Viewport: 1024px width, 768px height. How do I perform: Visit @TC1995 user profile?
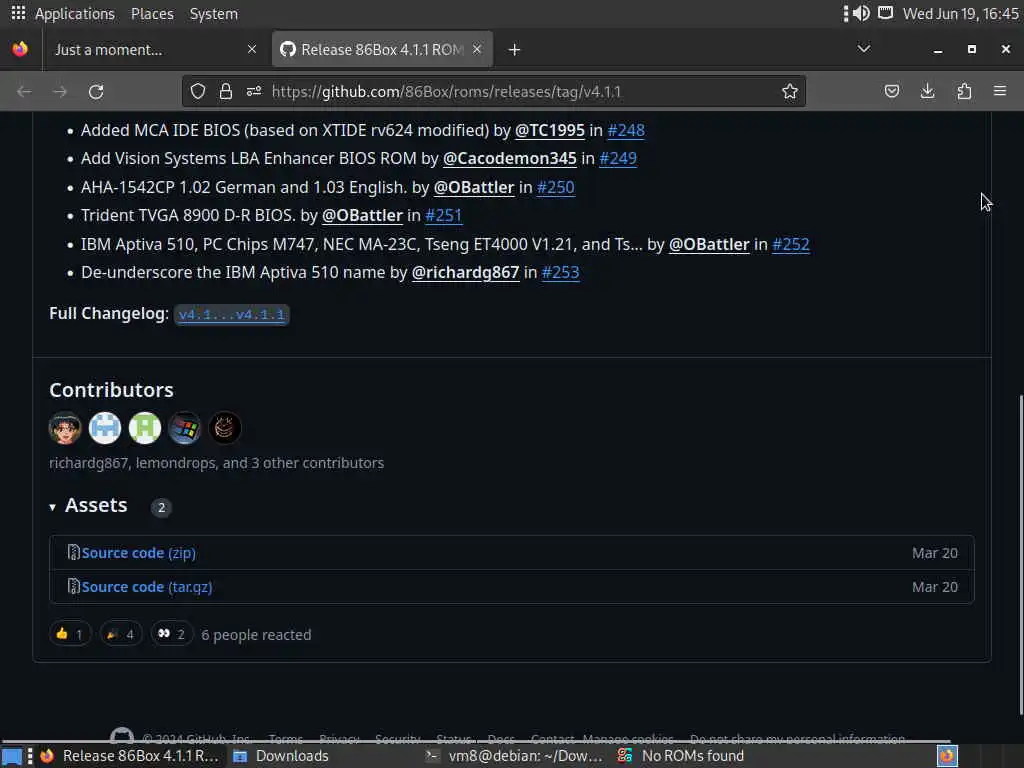(549, 130)
